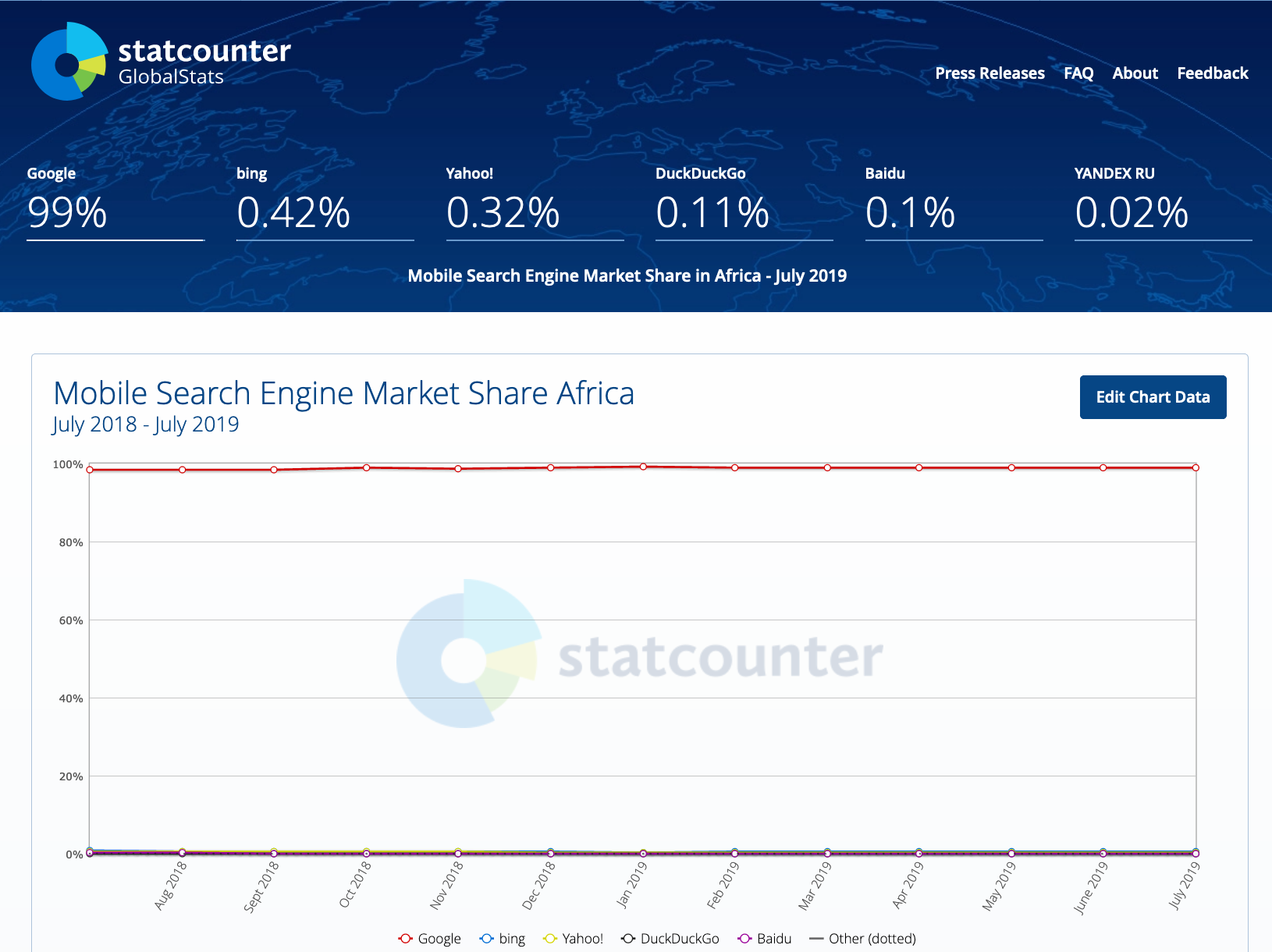1272x952 pixels.
Task: Click Google data point at July 2019
Action: point(1196,467)
